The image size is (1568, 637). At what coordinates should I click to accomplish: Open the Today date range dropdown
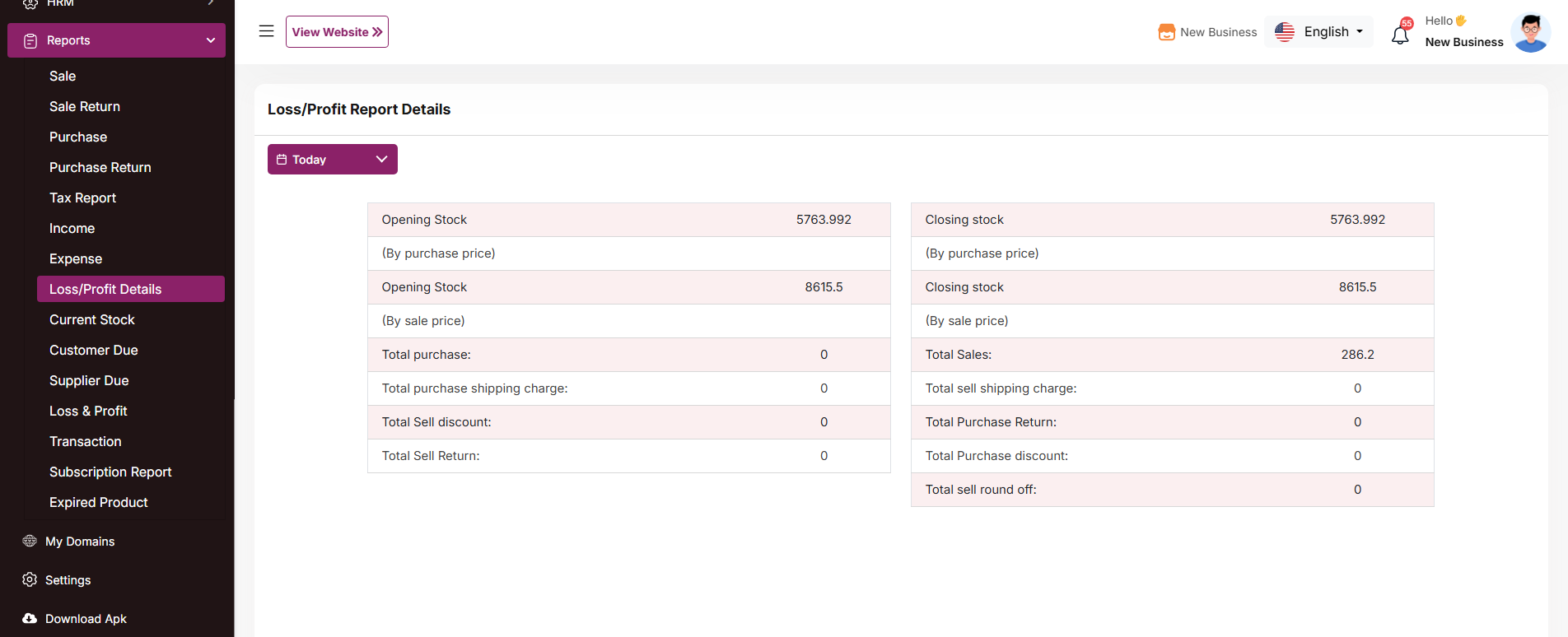click(332, 159)
